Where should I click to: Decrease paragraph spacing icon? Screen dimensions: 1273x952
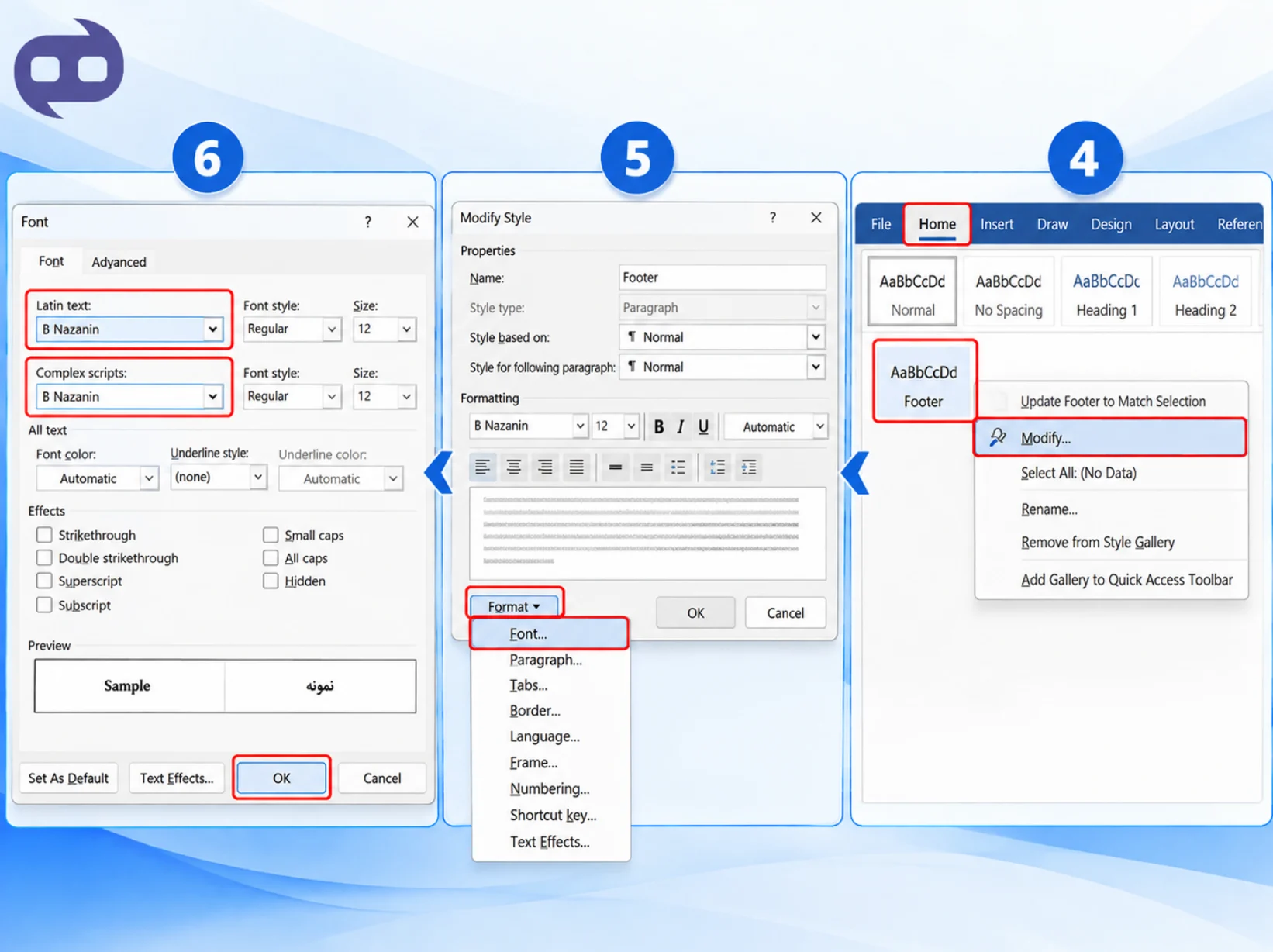tap(749, 467)
